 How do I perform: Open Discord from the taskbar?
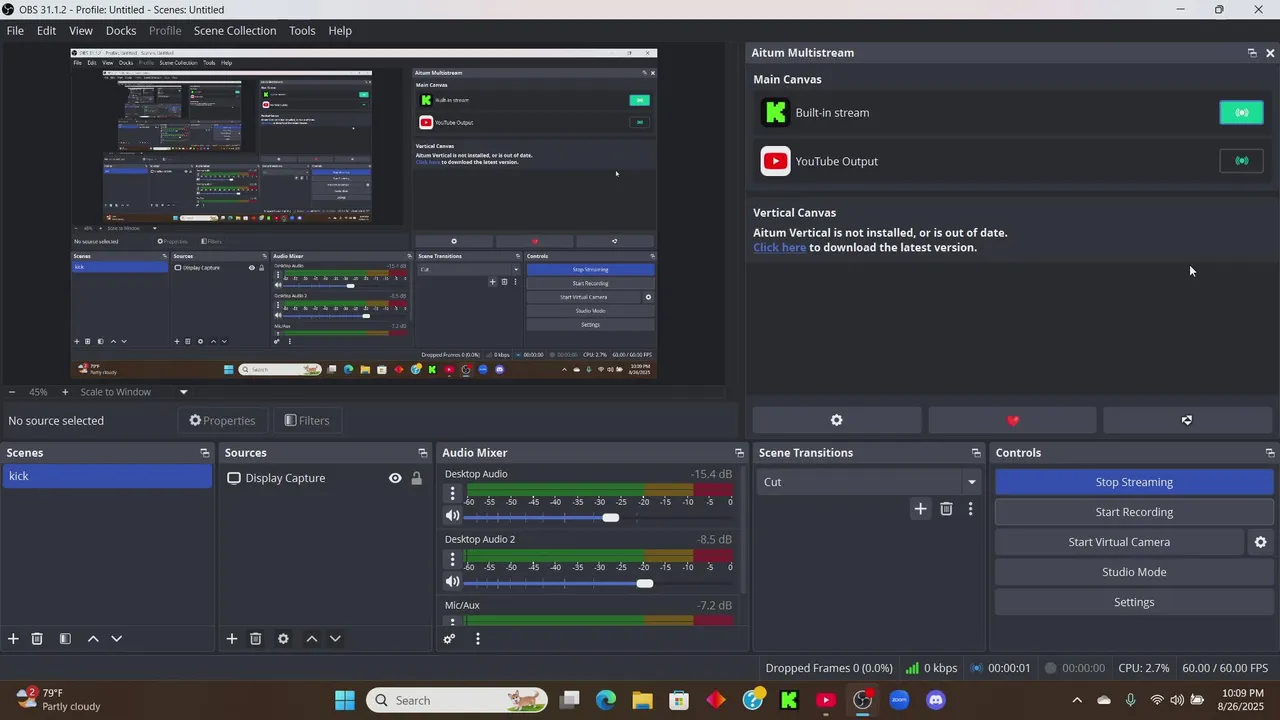(x=936, y=700)
